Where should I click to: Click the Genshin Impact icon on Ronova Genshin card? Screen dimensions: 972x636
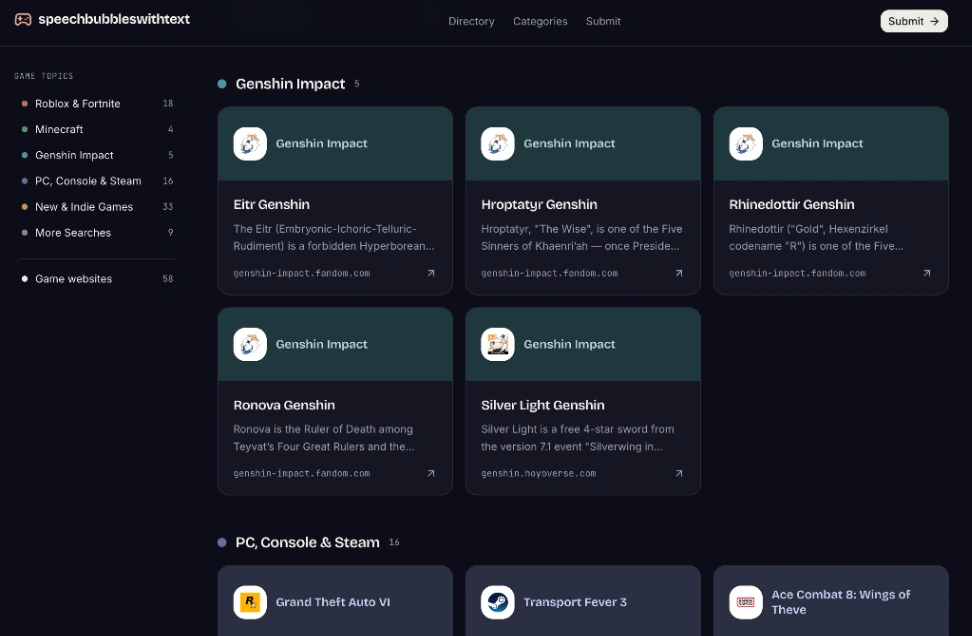coord(250,344)
